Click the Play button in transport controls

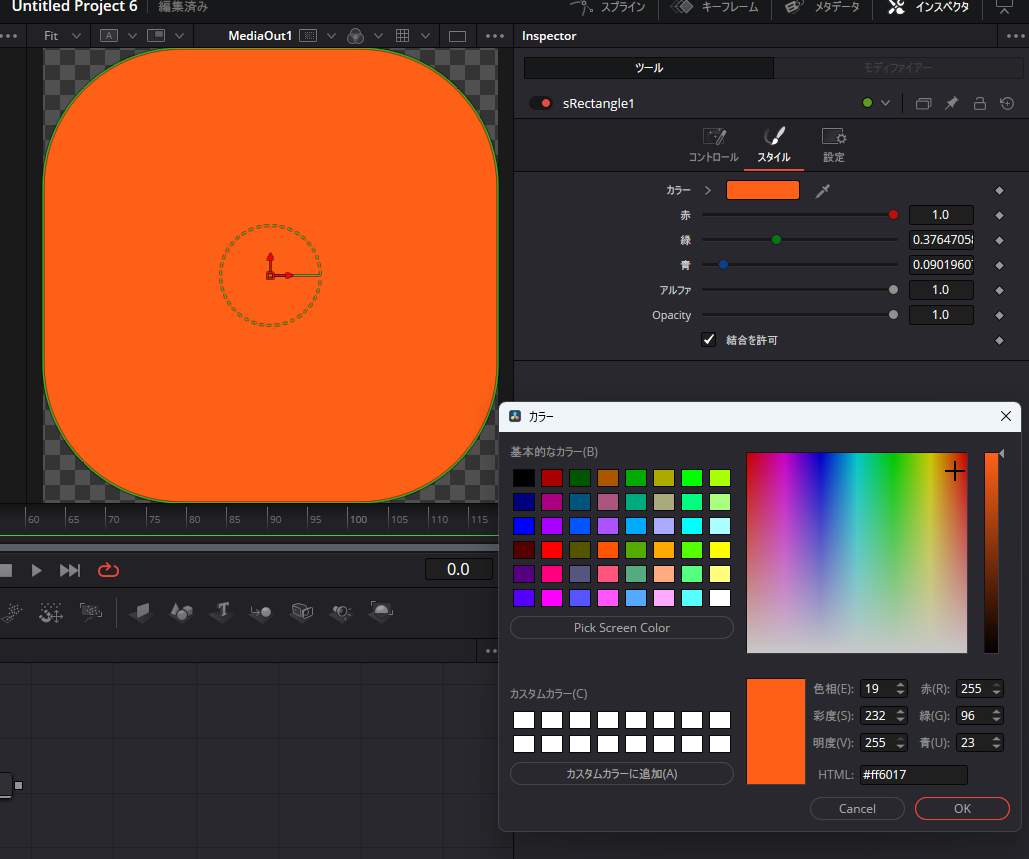(37, 570)
